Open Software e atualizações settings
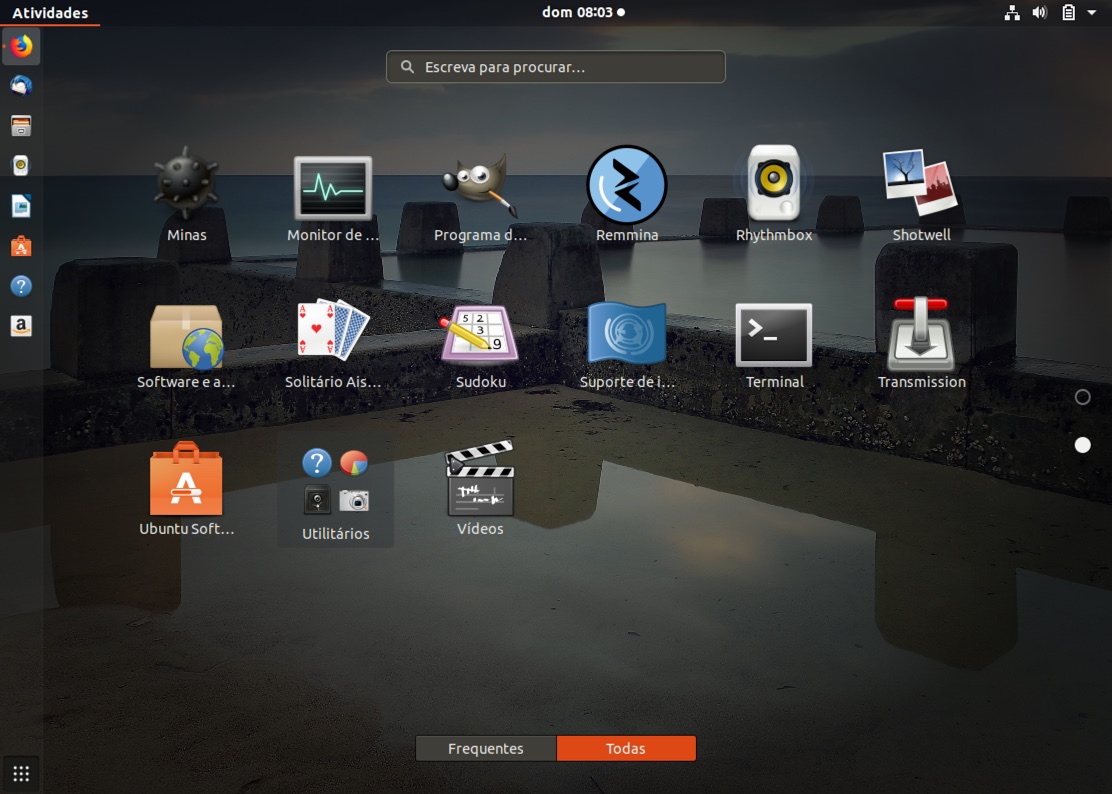Viewport: 1112px width, 794px height. tap(186, 331)
